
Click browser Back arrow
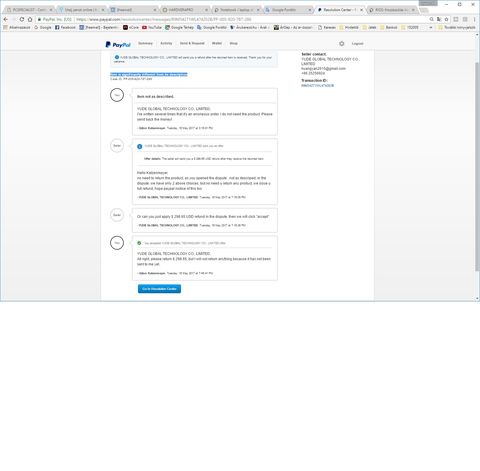[x=5, y=19]
